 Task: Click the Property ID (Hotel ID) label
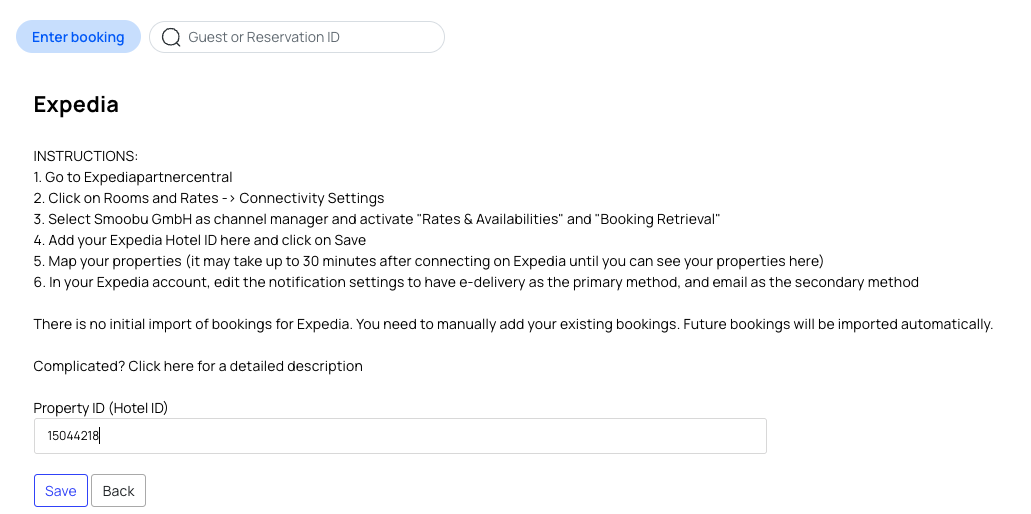click(101, 408)
